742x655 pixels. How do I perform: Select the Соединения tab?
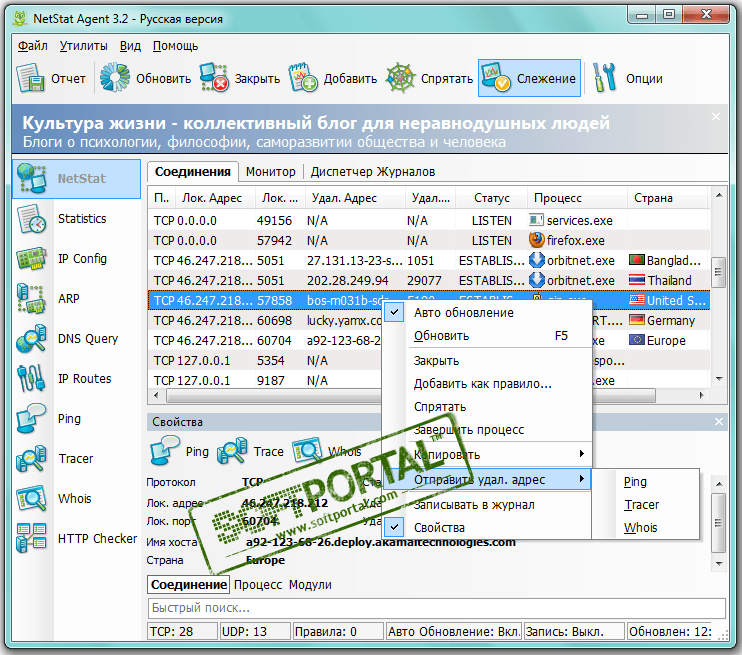pyautogui.click(x=193, y=172)
